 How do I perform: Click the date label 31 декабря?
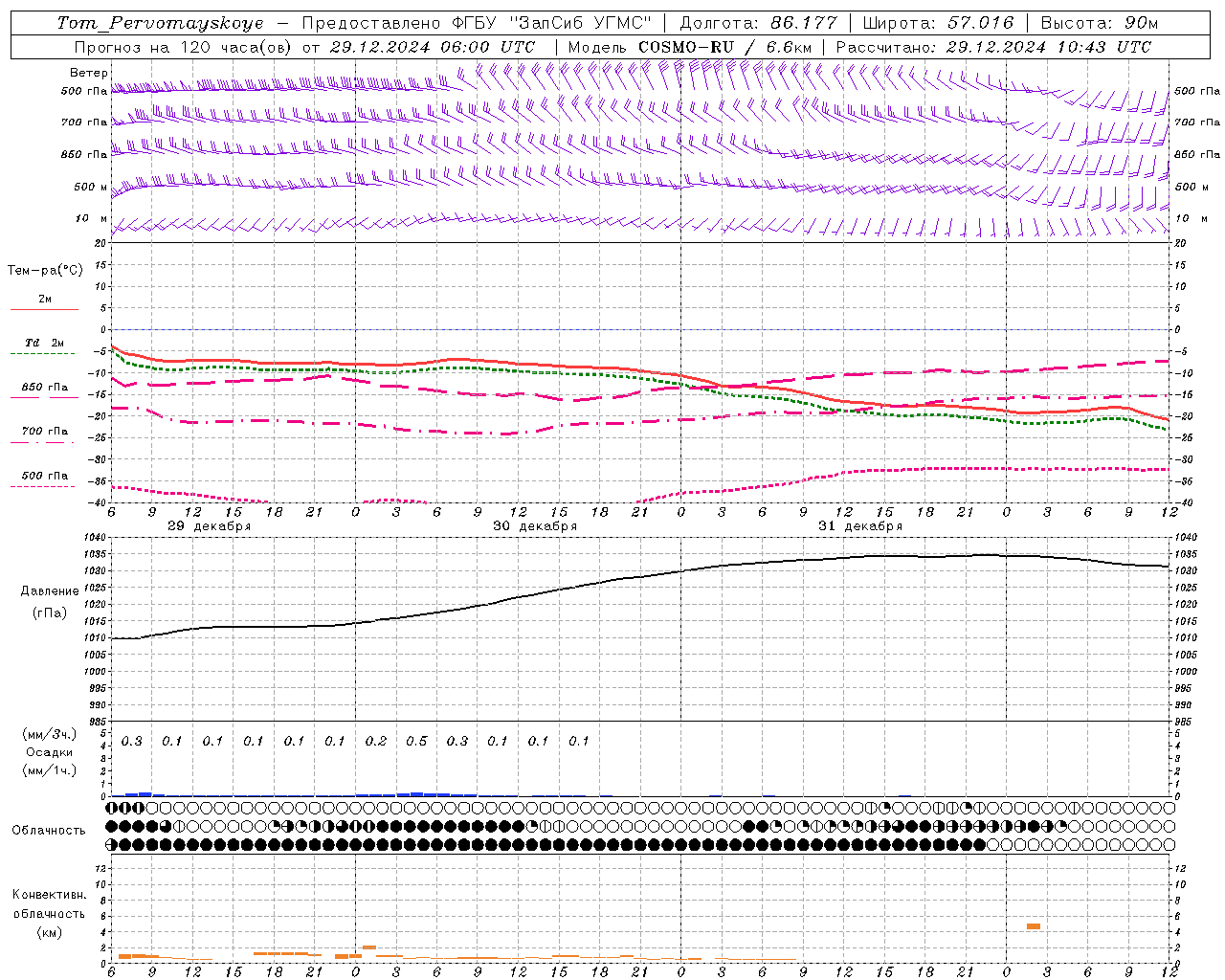pyautogui.click(x=860, y=526)
